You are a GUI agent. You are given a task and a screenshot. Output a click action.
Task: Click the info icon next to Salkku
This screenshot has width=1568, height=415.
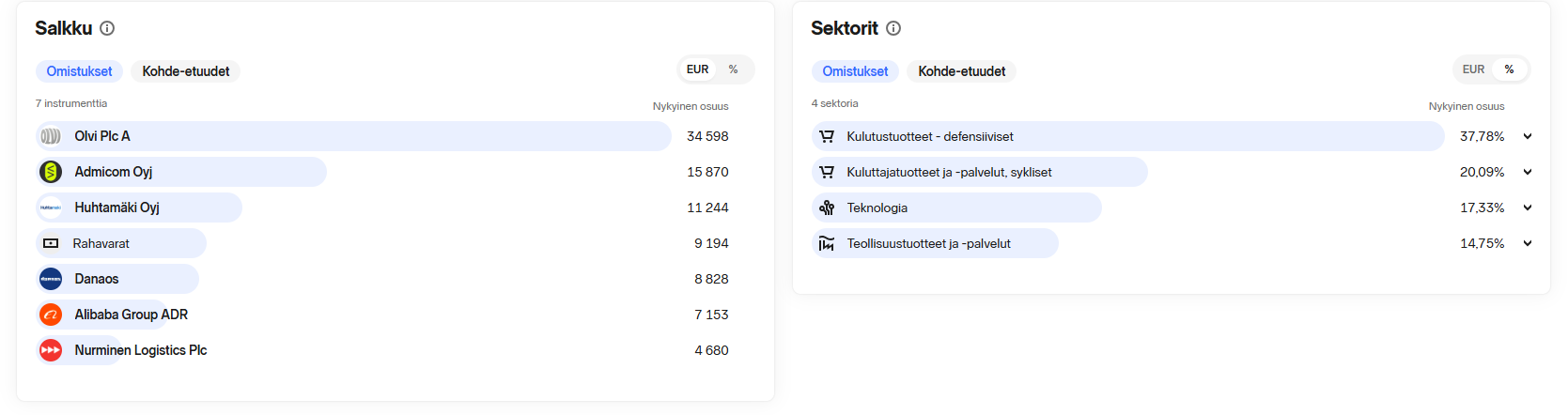coord(107,28)
